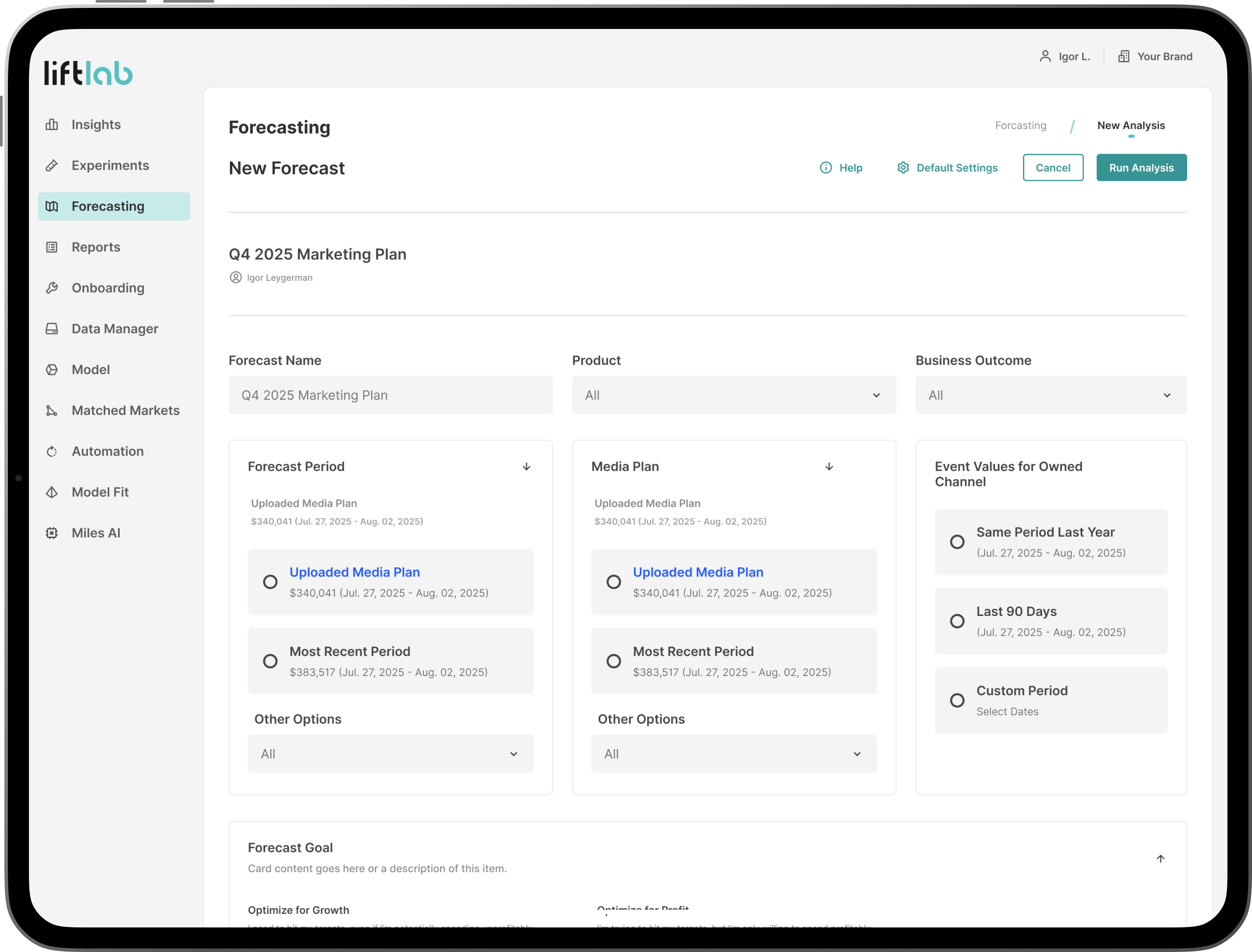The image size is (1252, 952).
Task: Click the Automation cycle icon
Action: (x=52, y=451)
